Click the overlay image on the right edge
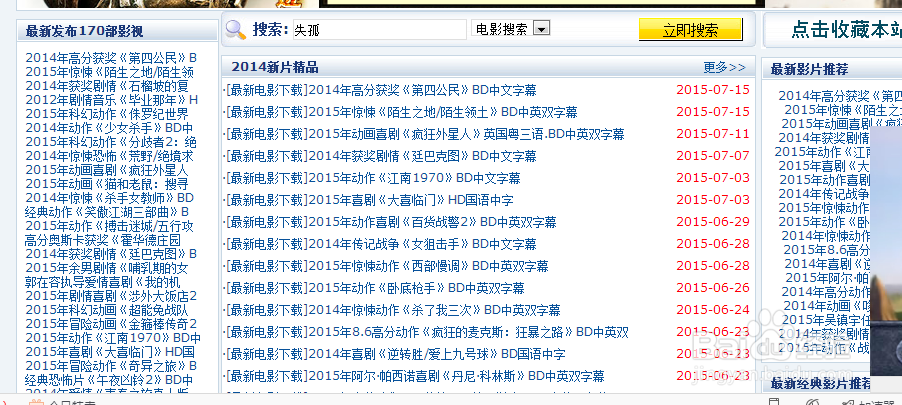The width and height of the screenshot is (902, 405). tap(886, 251)
